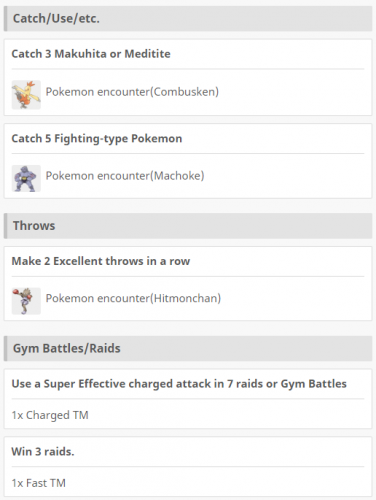Viewport: 376px width, 500px height.
Task: Click the Hitmonchan sprite icon
Action: 26,301
